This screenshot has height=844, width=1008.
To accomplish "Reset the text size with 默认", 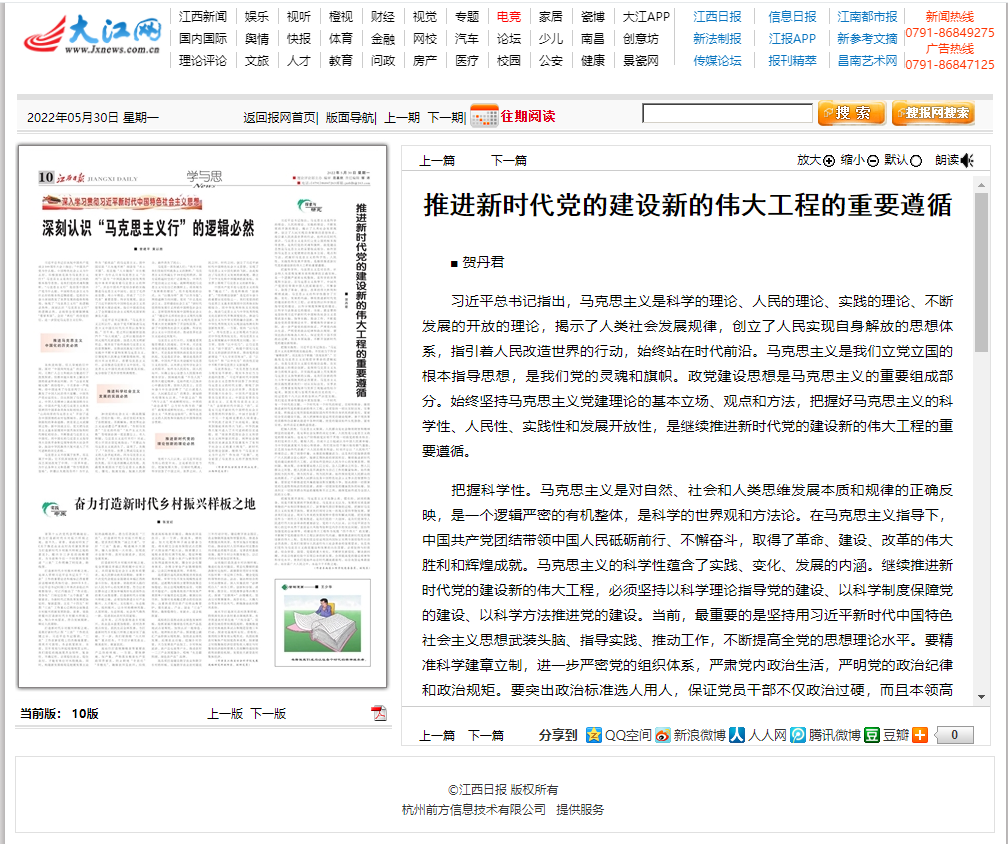I will click(x=903, y=160).
